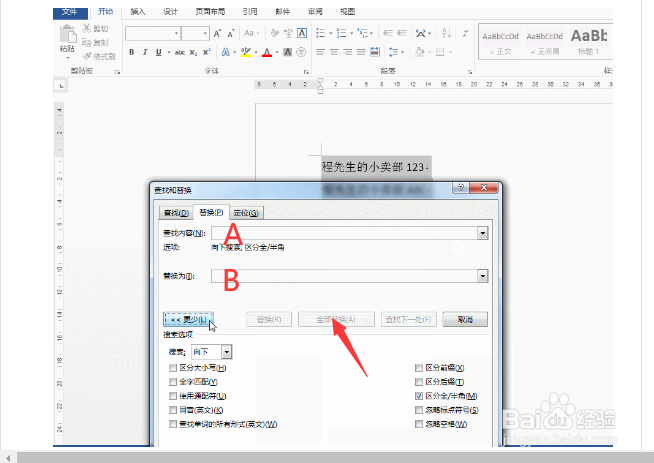Check the 全字匹配 (whole words) checkbox

[x=173, y=382]
